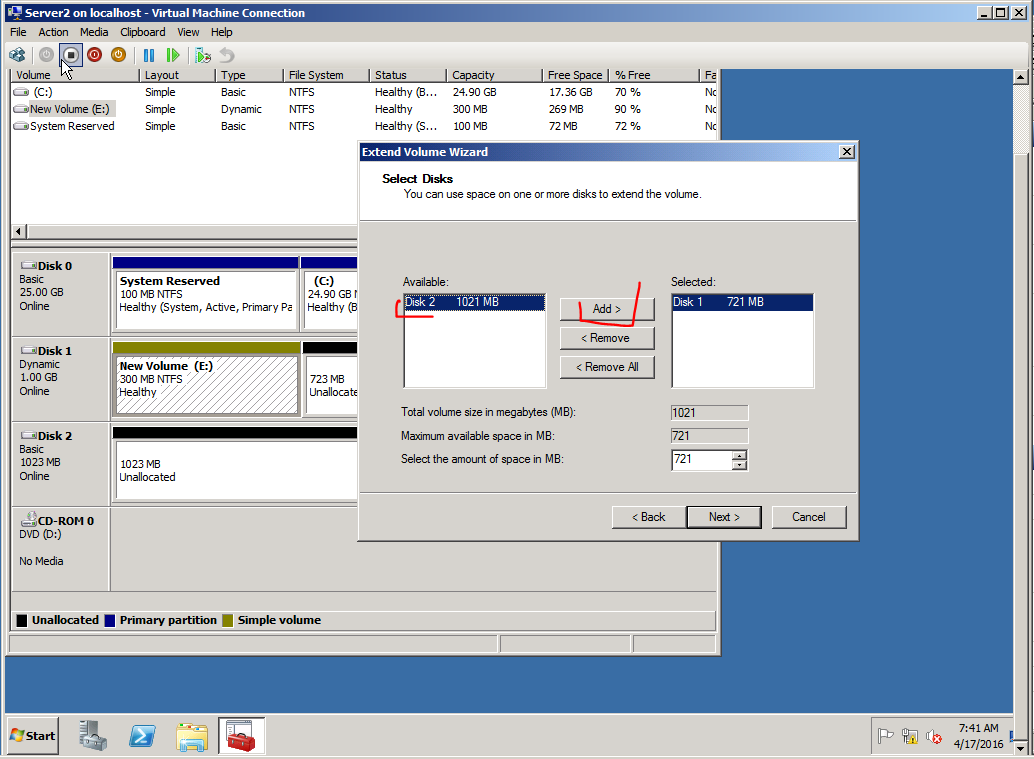1034x759 pixels.
Task: Click the taskbar clock showing 7:41 AM
Action: click(979, 736)
